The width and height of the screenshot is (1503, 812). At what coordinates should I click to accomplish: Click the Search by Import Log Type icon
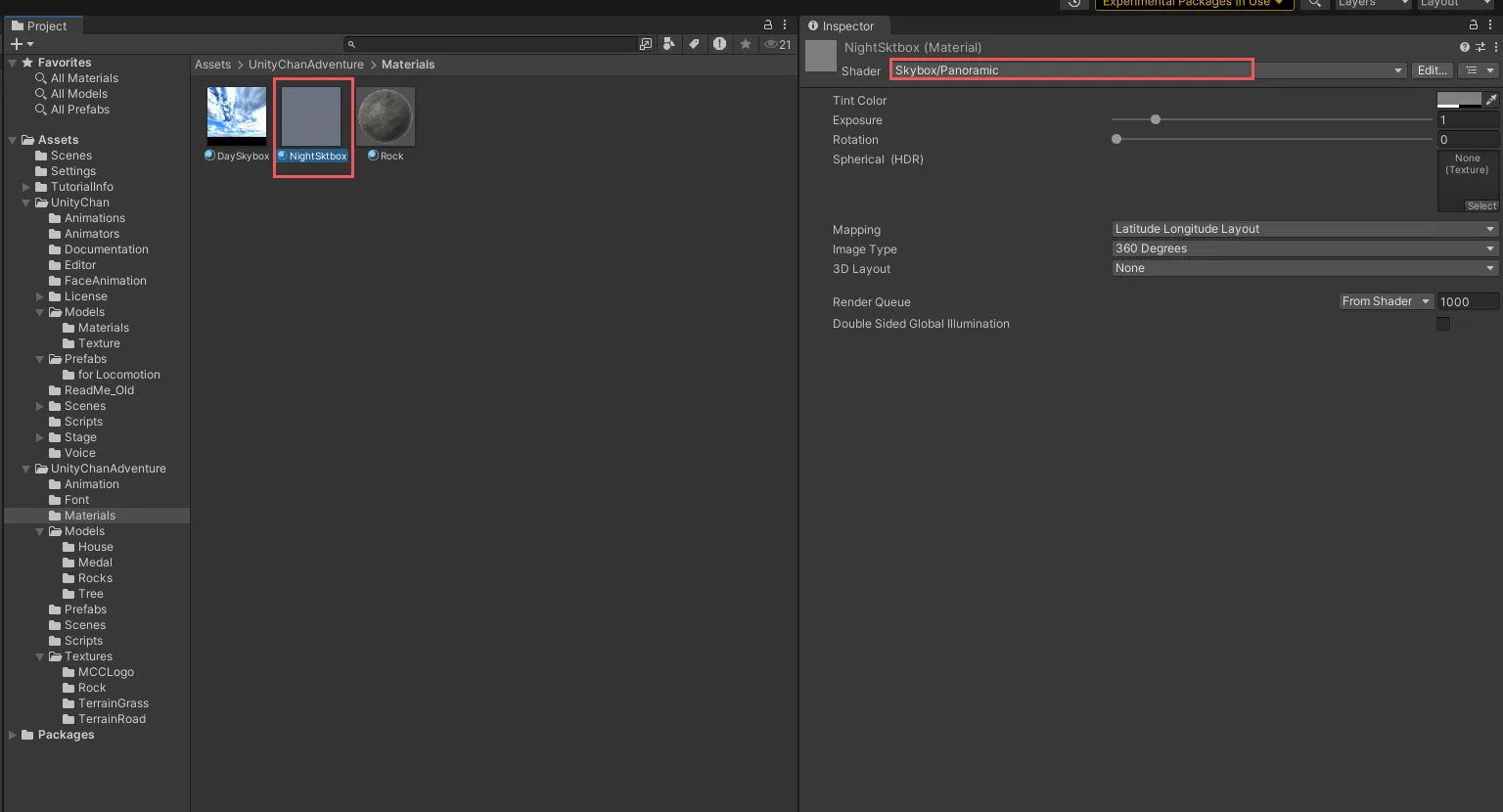[x=719, y=44]
